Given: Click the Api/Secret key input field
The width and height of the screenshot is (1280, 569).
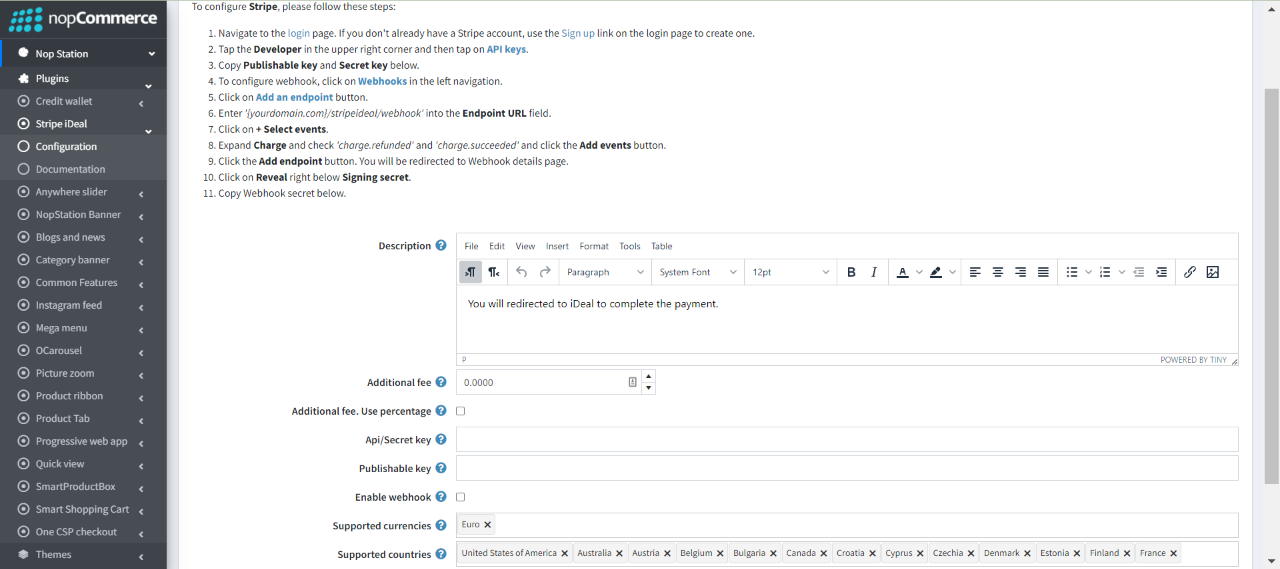Looking at the screenshot, I should click(x=847, y=439).
